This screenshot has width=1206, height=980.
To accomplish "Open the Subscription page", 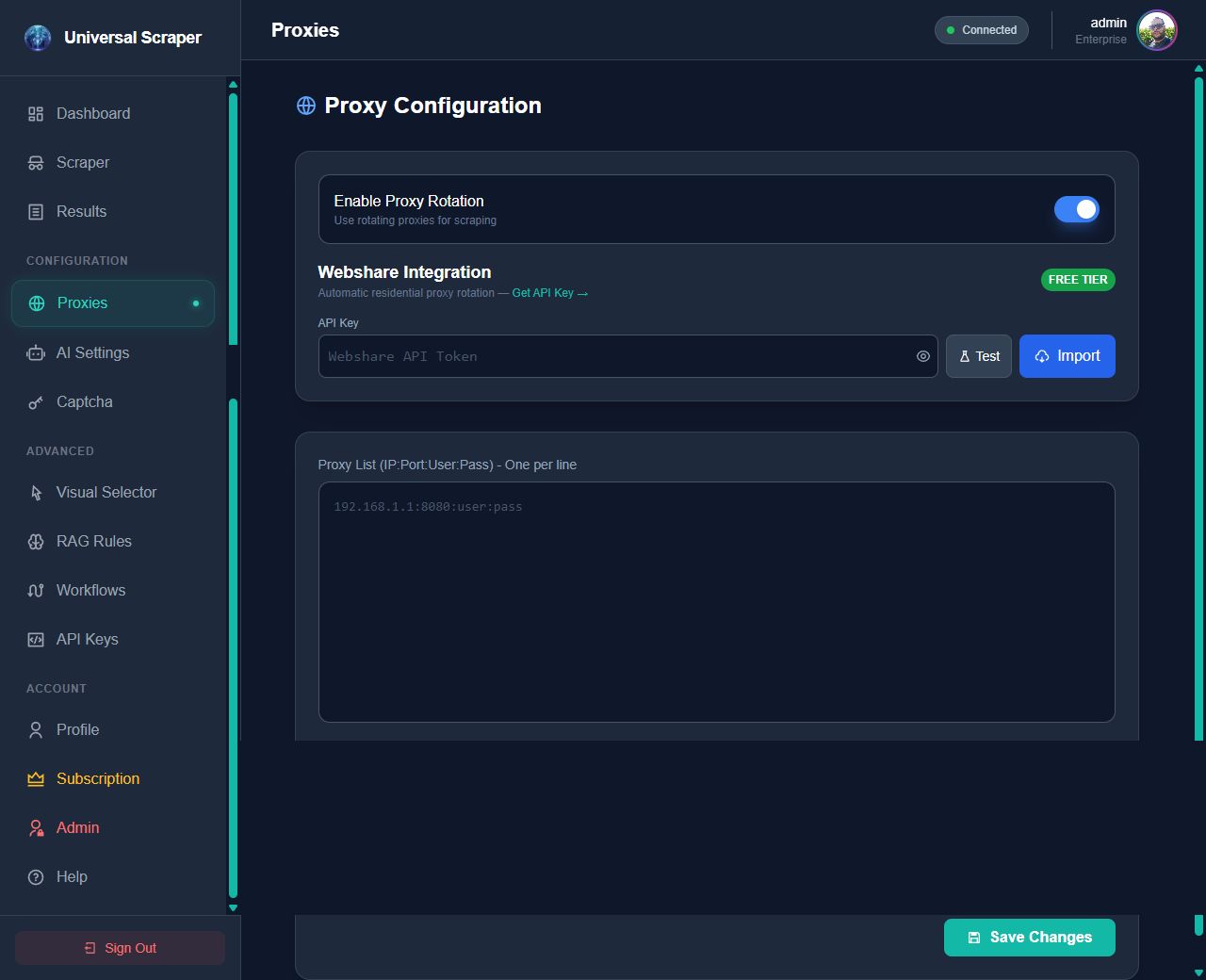I will tap(113, 778).
